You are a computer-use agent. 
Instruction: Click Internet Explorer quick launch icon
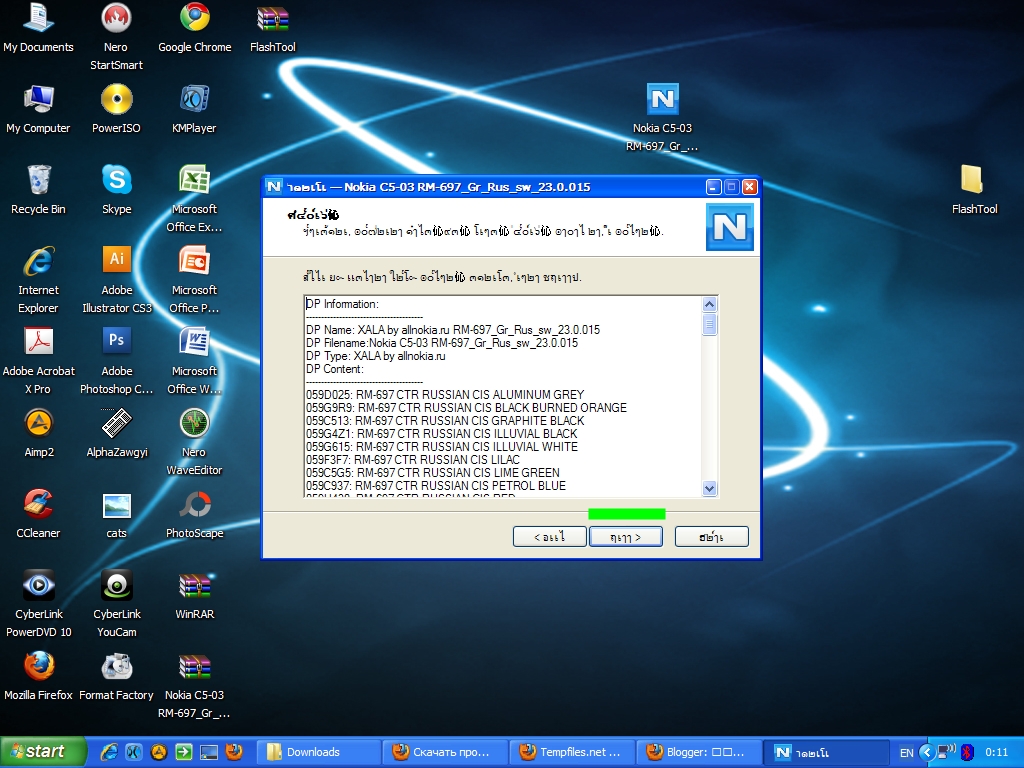pos(108,752)
